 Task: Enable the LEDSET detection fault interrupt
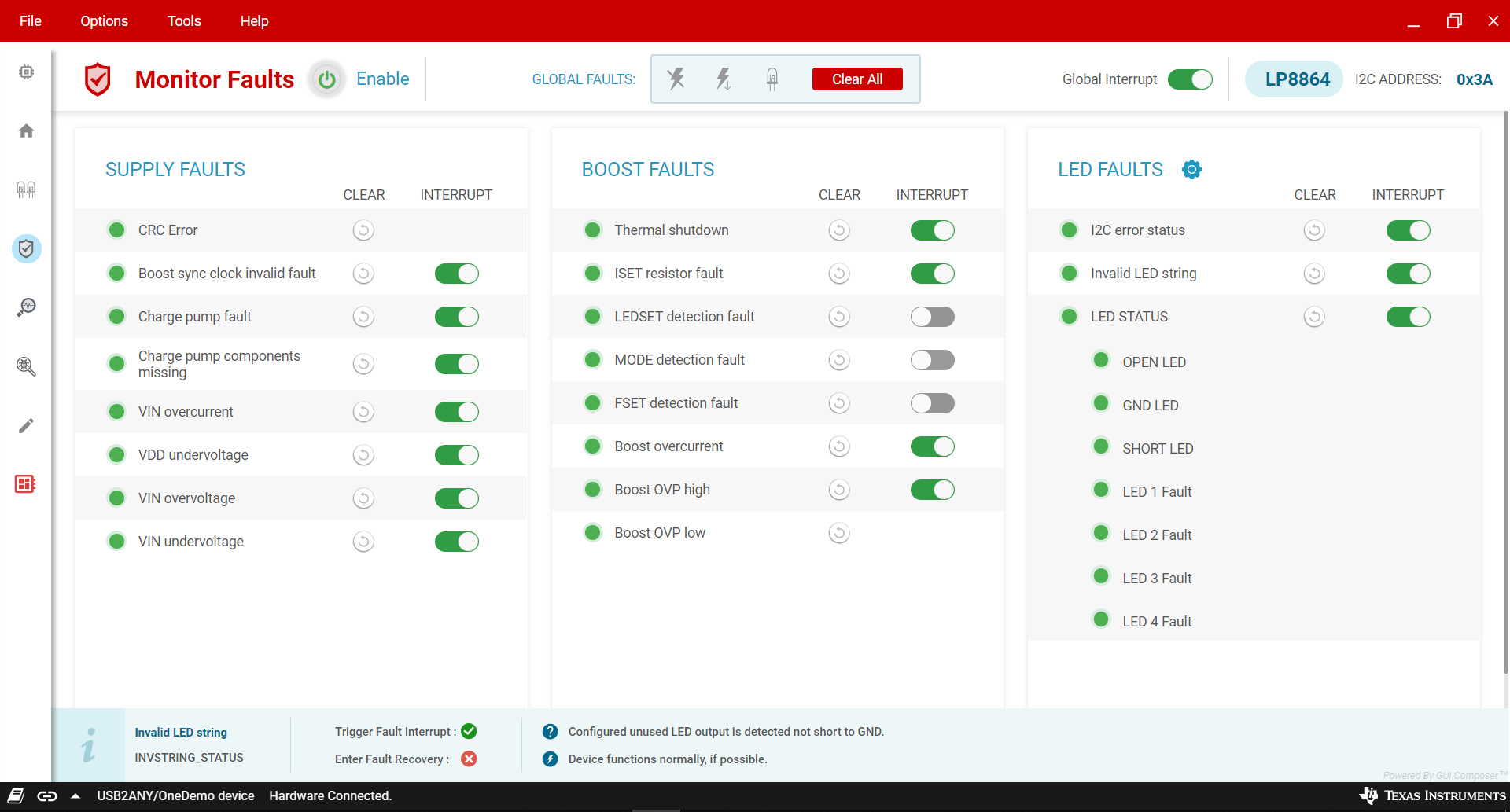(x=932, y=317)
